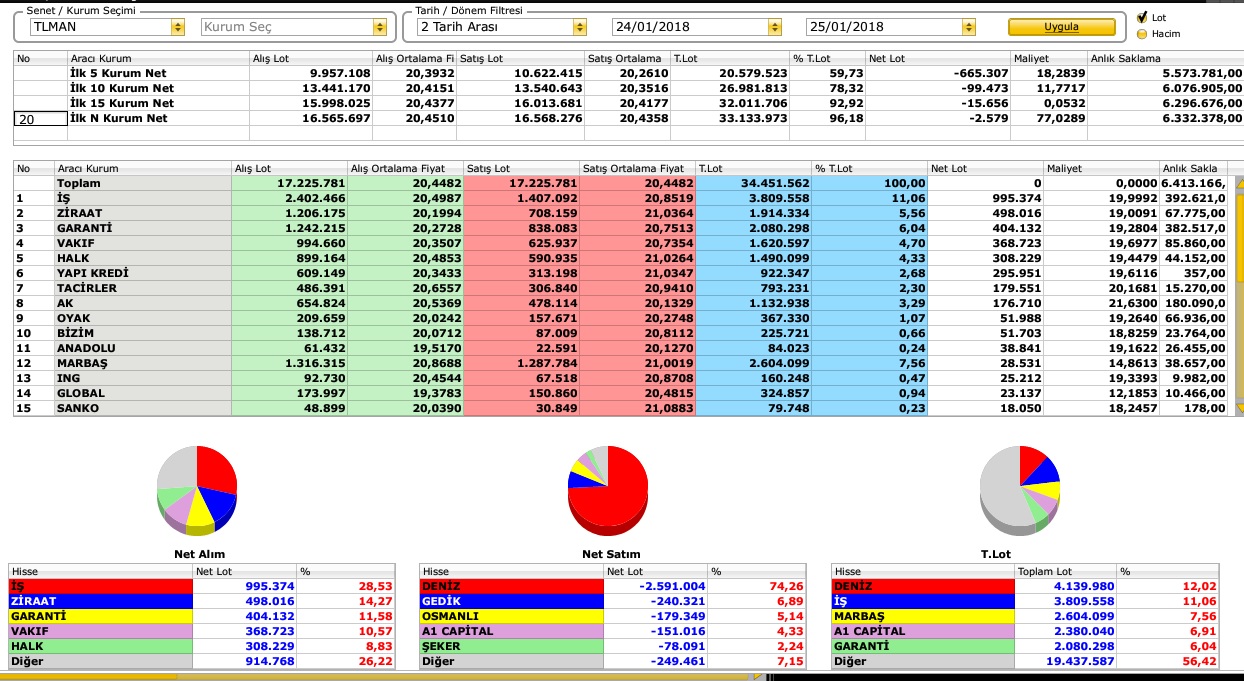Click the scroll down arrow of main table
This screenshot has height=681, width=1244.
(1240, 408)
